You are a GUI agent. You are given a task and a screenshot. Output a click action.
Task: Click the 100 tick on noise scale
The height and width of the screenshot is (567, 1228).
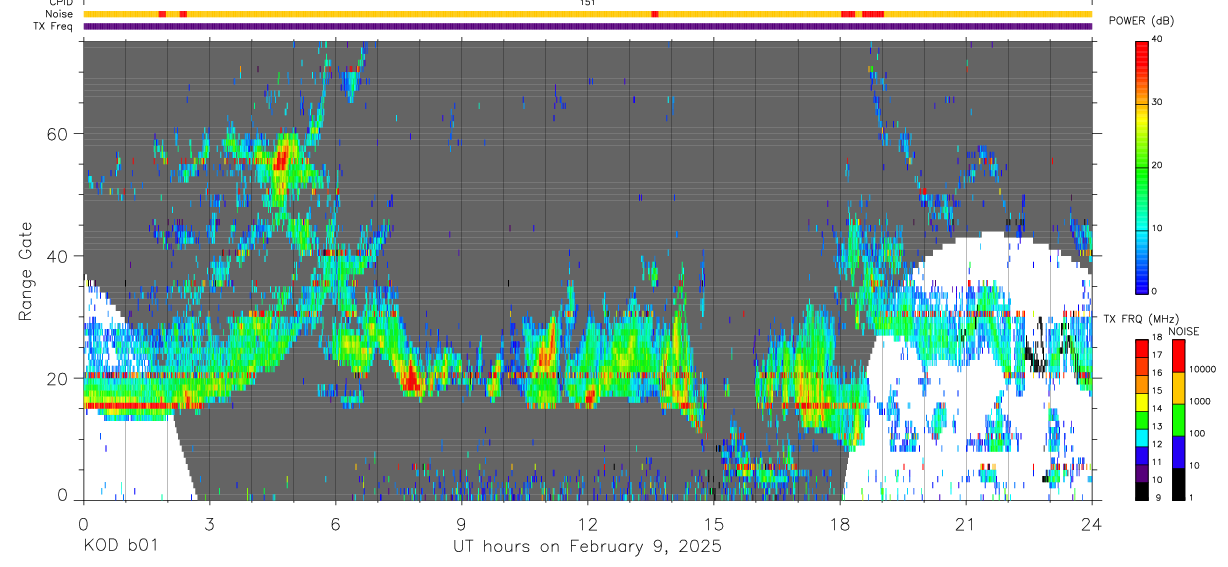coord(1196,433)
